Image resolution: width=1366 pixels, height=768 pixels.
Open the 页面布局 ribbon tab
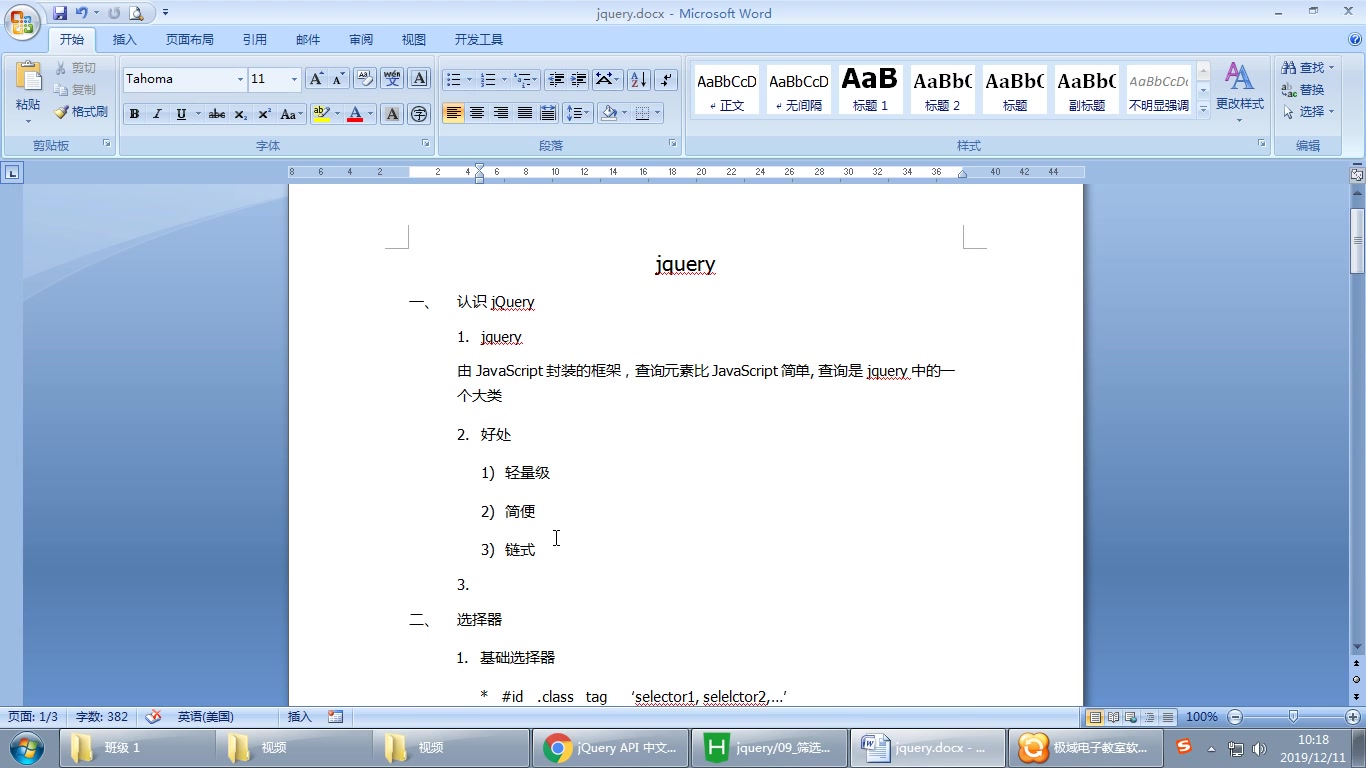[x=189, y=40]
